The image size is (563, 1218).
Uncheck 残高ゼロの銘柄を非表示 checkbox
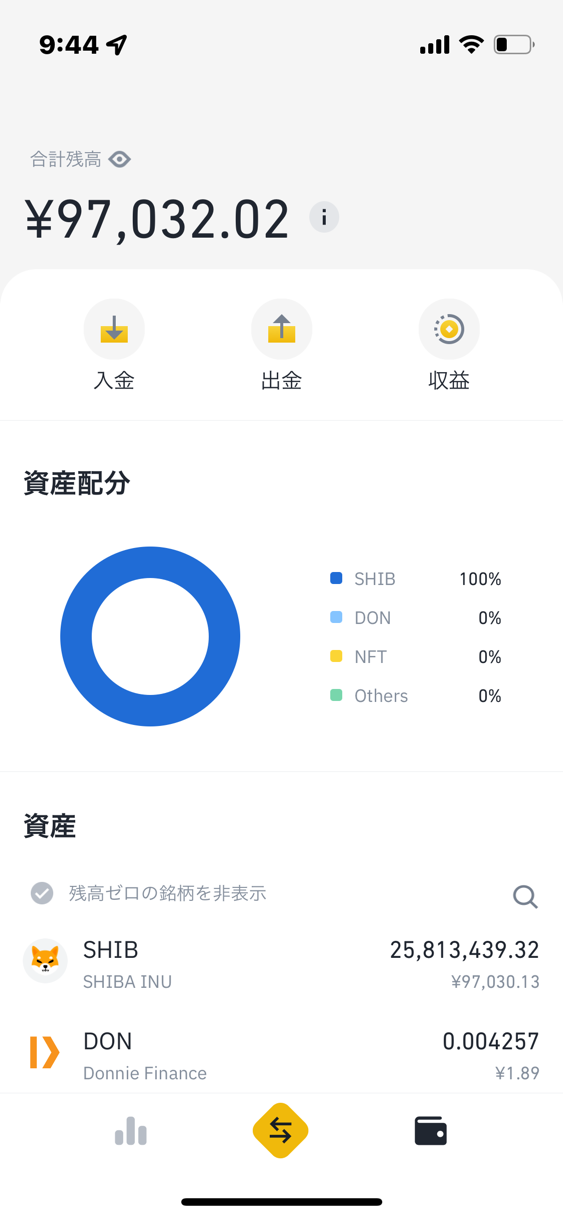click(42, 893)
